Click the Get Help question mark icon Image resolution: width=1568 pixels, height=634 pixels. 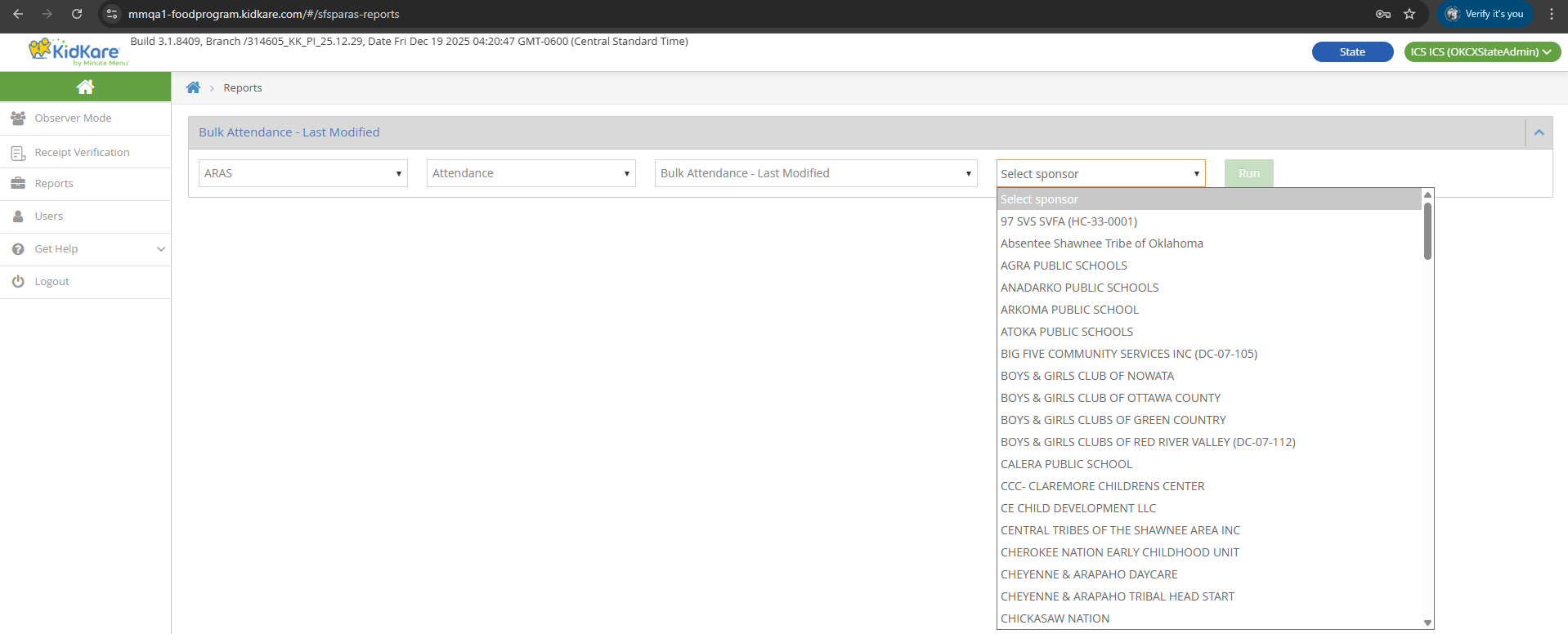point(18,249)
